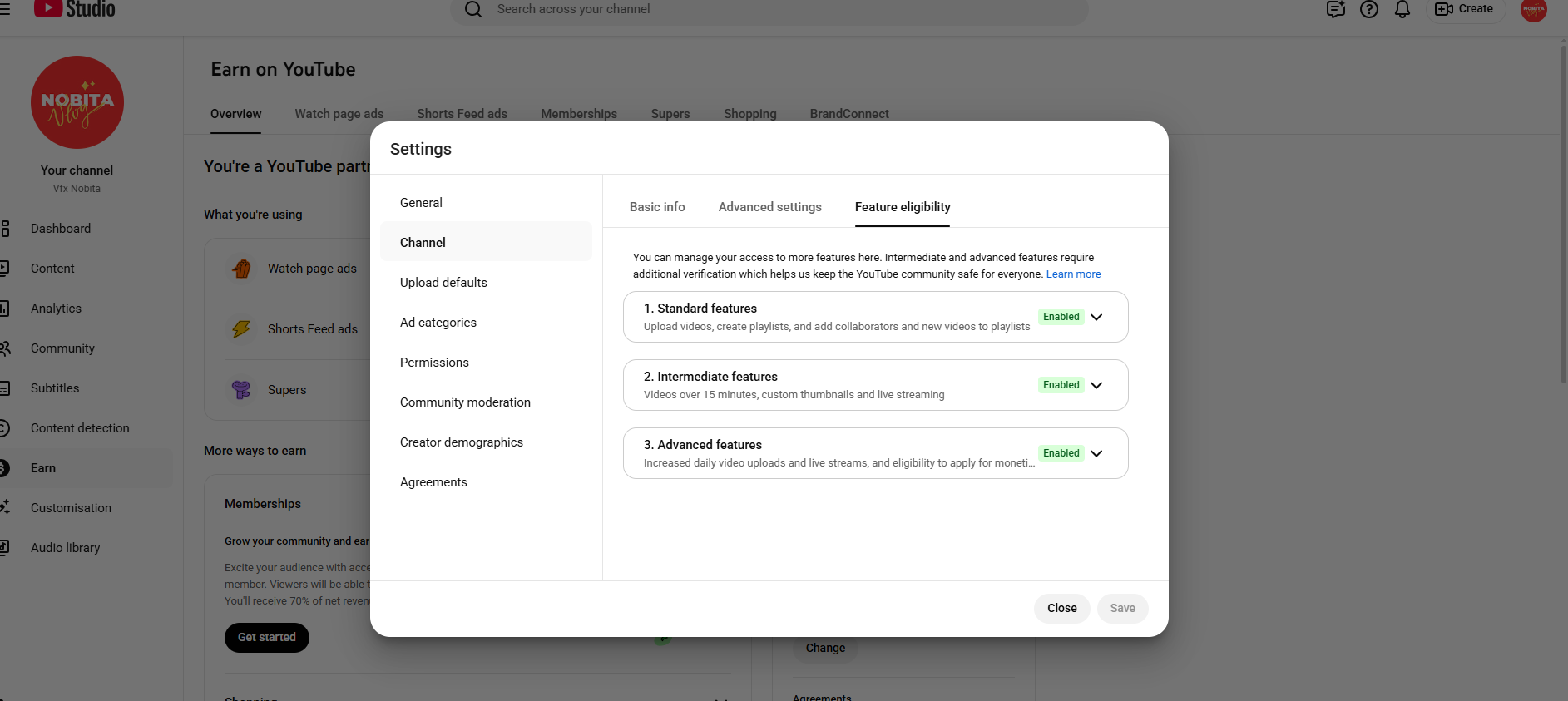Click the Nobita Vlog channel picture

point(77,102)
